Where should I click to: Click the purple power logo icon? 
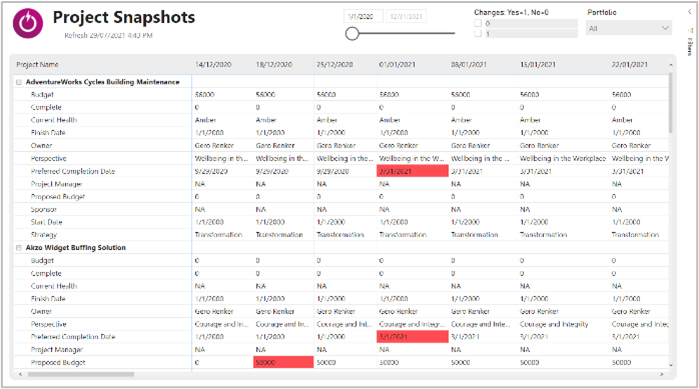(28, 23)
